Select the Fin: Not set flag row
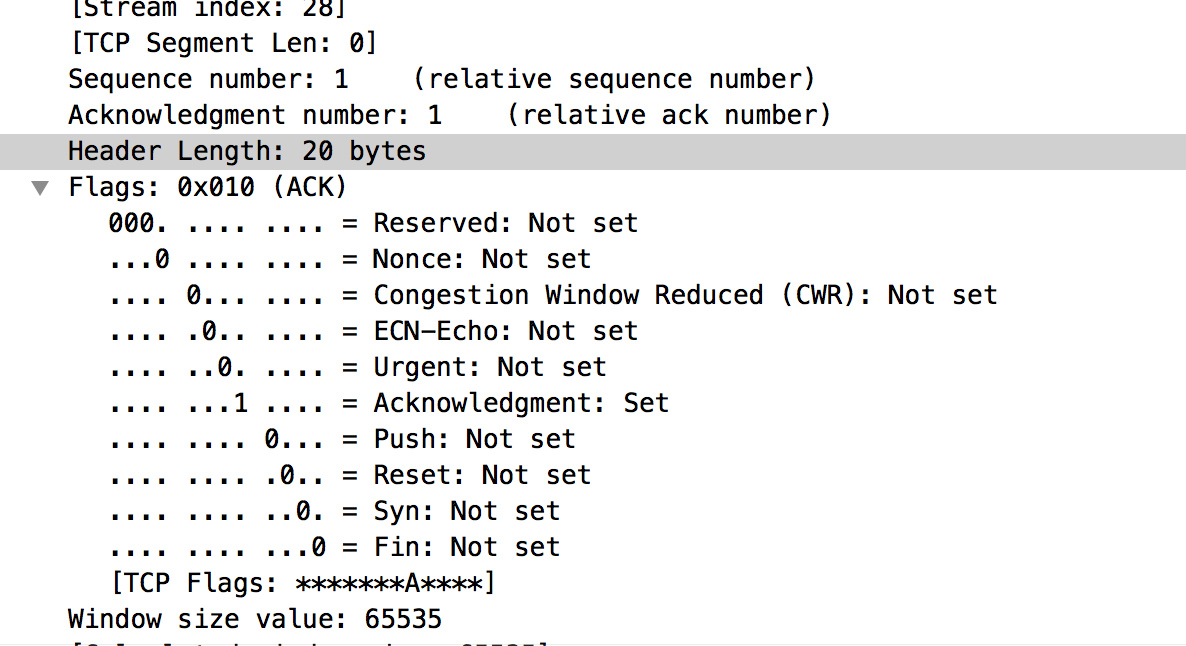This screenshot has width=1186, height=646. click(333, 547)
